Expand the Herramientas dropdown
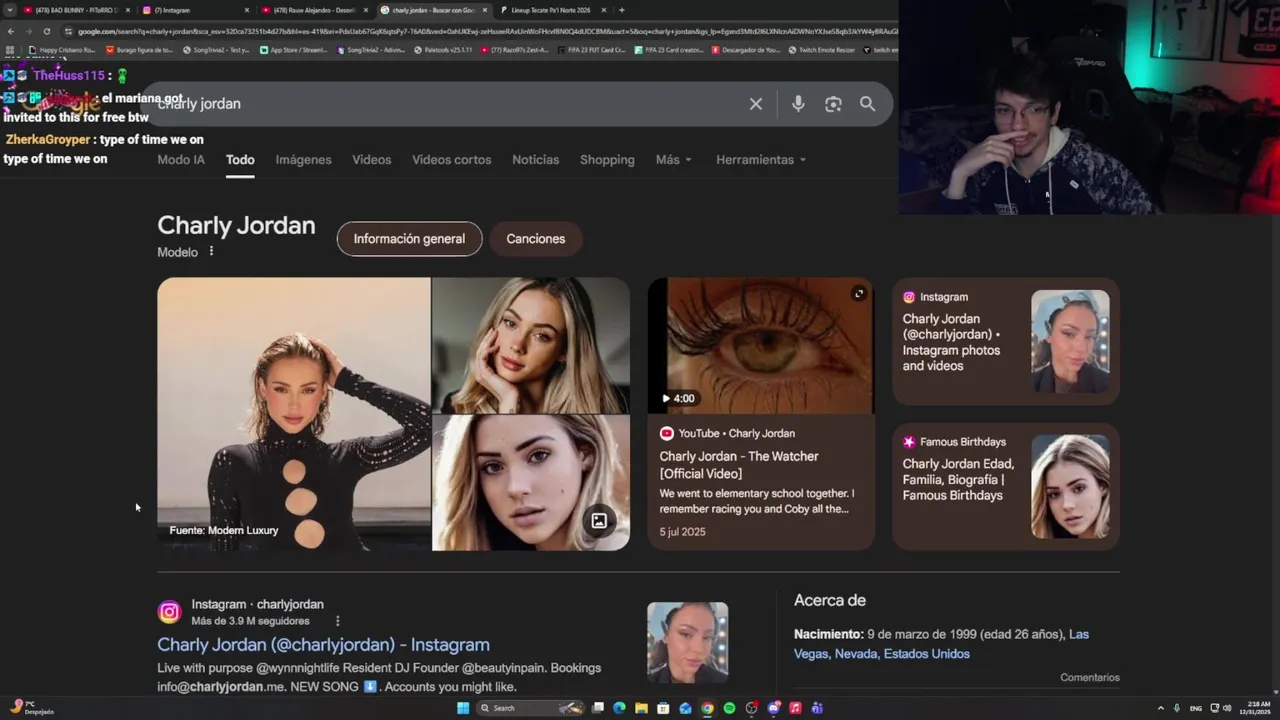 [761, 160]
